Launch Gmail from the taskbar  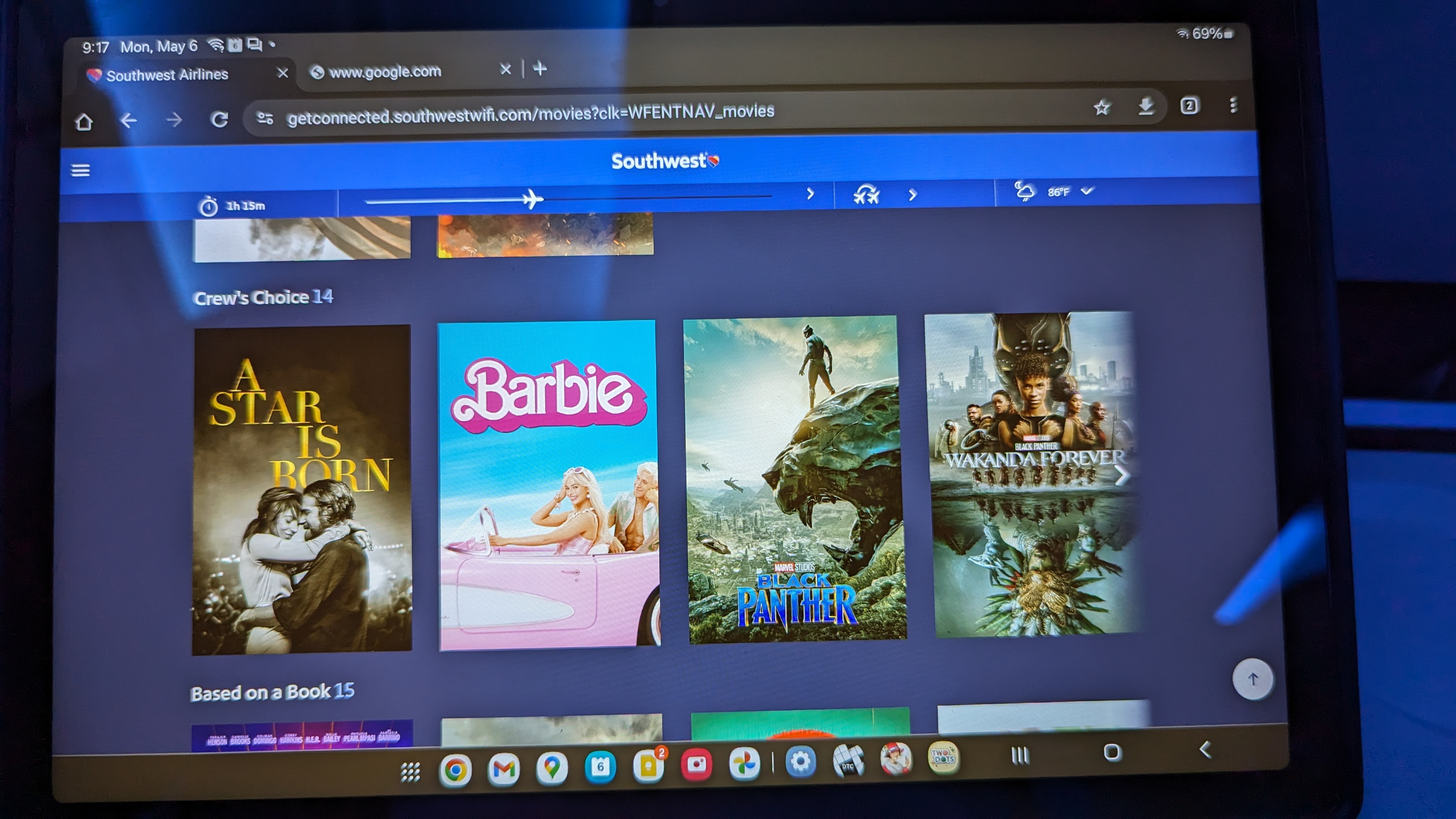504,769
